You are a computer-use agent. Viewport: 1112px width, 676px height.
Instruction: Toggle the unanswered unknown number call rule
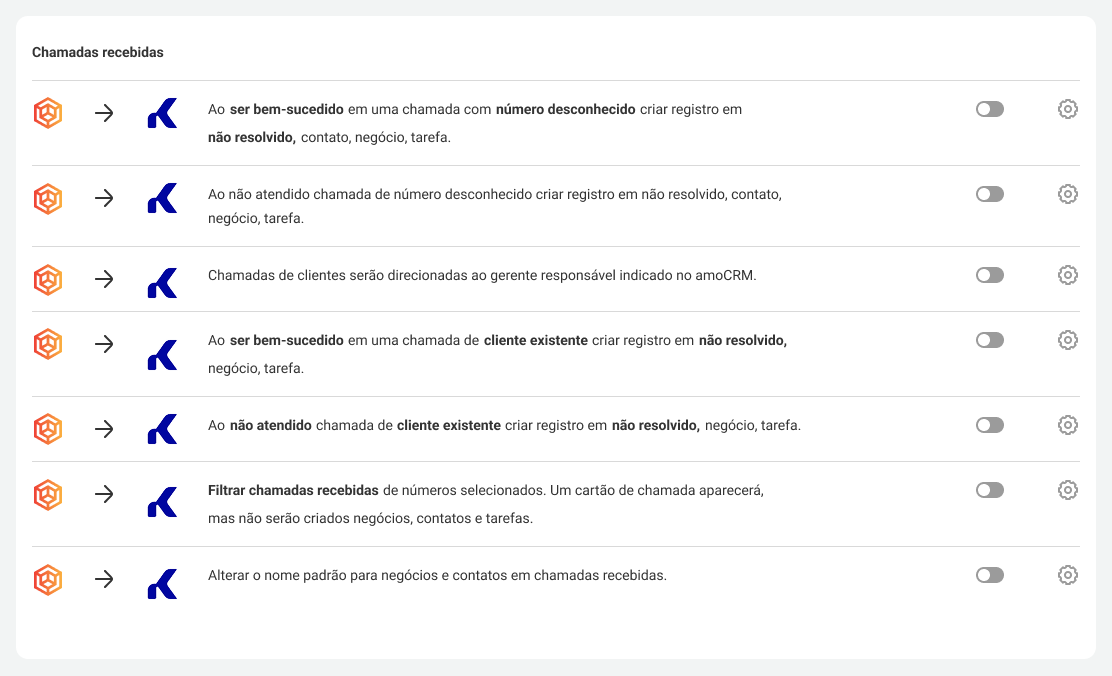pyautogui.click(x=989, y=194)
